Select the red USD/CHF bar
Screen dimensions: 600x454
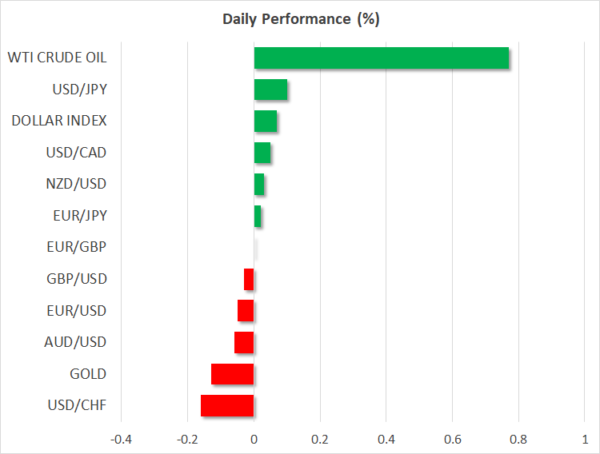pyautogui.click(x=227, y=405)
